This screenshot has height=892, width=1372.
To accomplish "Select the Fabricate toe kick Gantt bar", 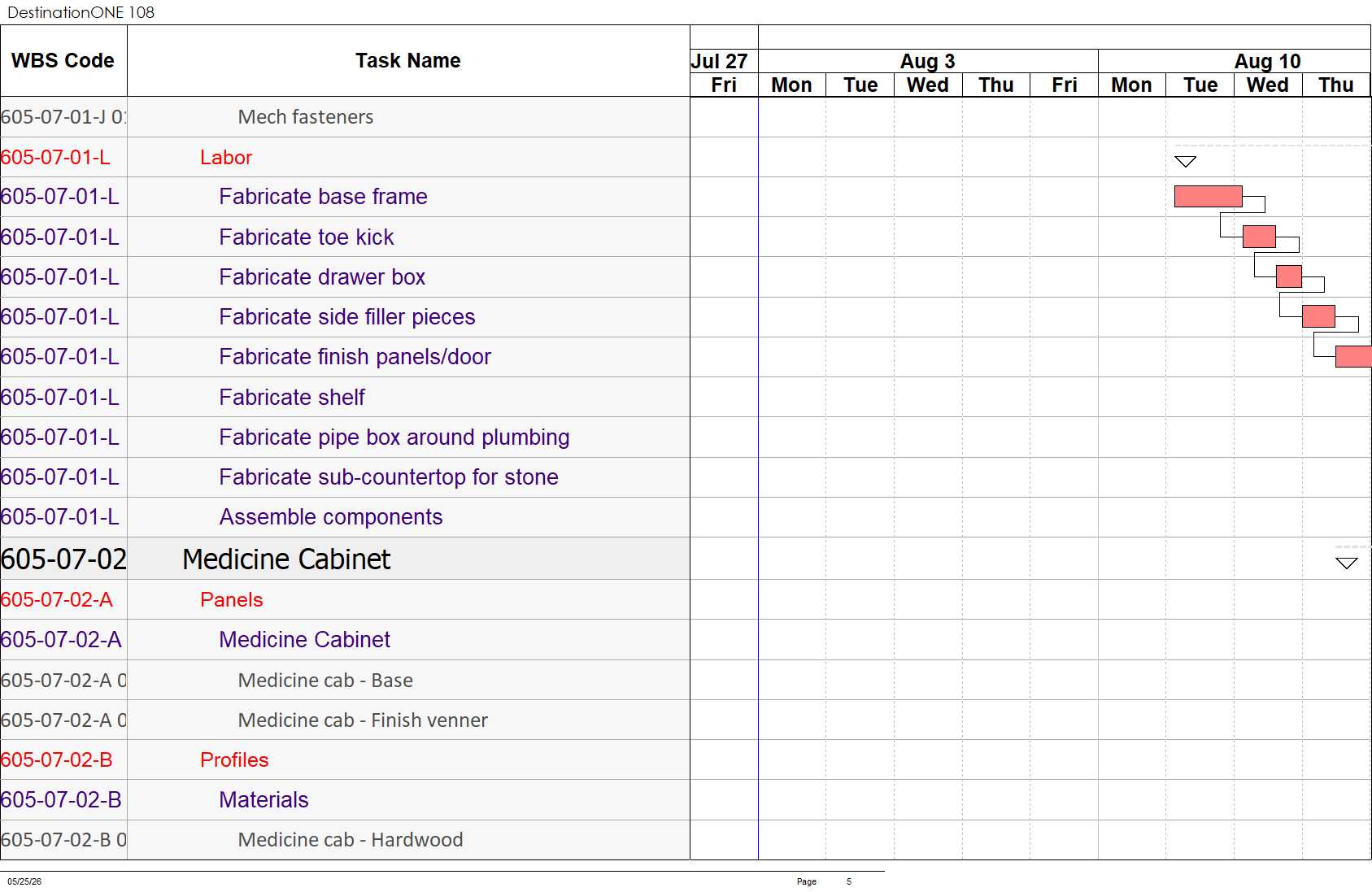I will point(1259,237).
